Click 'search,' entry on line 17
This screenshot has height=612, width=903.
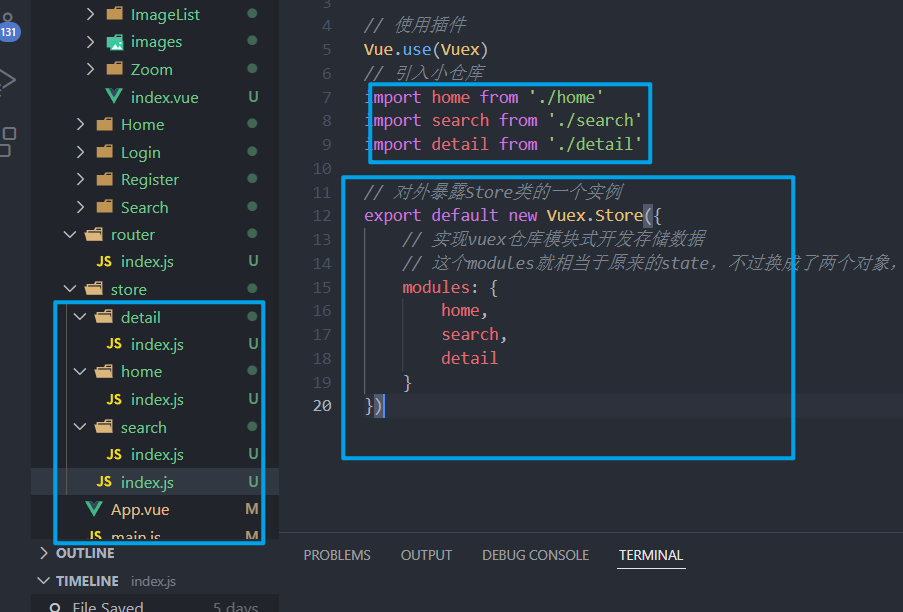click(x=474, y=334)
